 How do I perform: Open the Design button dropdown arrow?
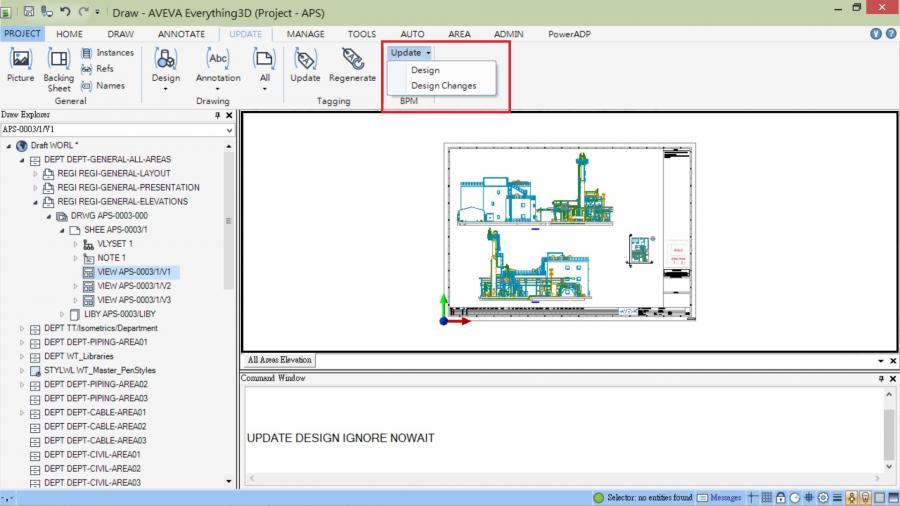pyautogui.click(x=165, y=89)
